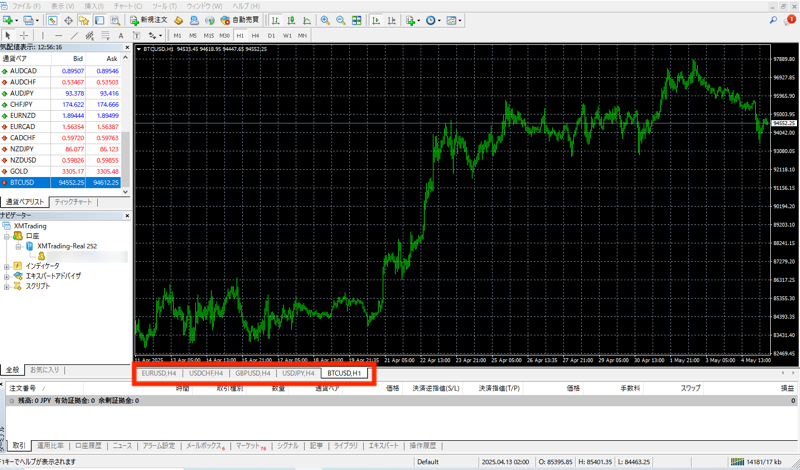Click the connection status 14181/17 kb
800x470 pixels.
[756, 462]
